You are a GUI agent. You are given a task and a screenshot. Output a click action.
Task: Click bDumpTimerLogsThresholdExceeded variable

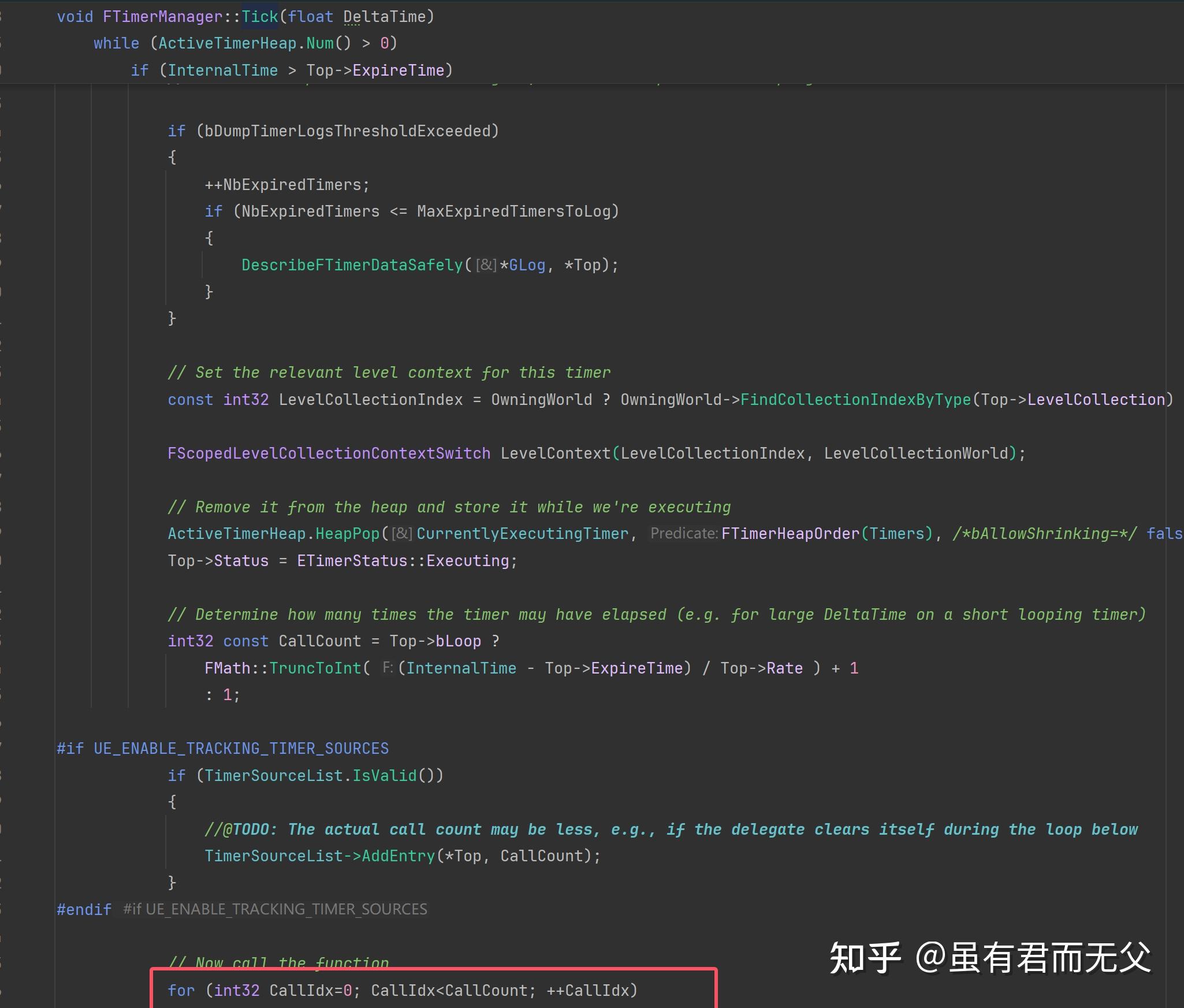[347, 131]
